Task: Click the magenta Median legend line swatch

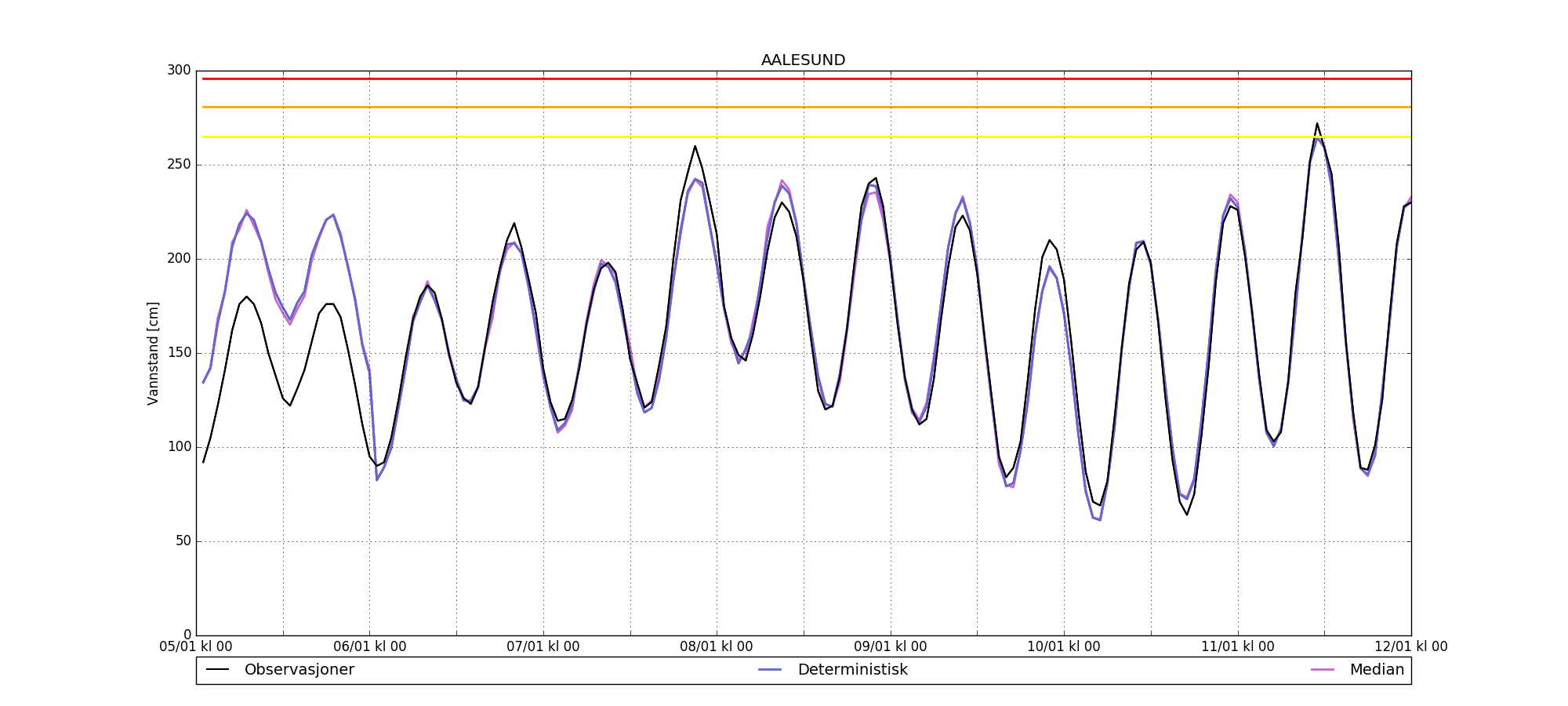Action: click(1322, 670)
